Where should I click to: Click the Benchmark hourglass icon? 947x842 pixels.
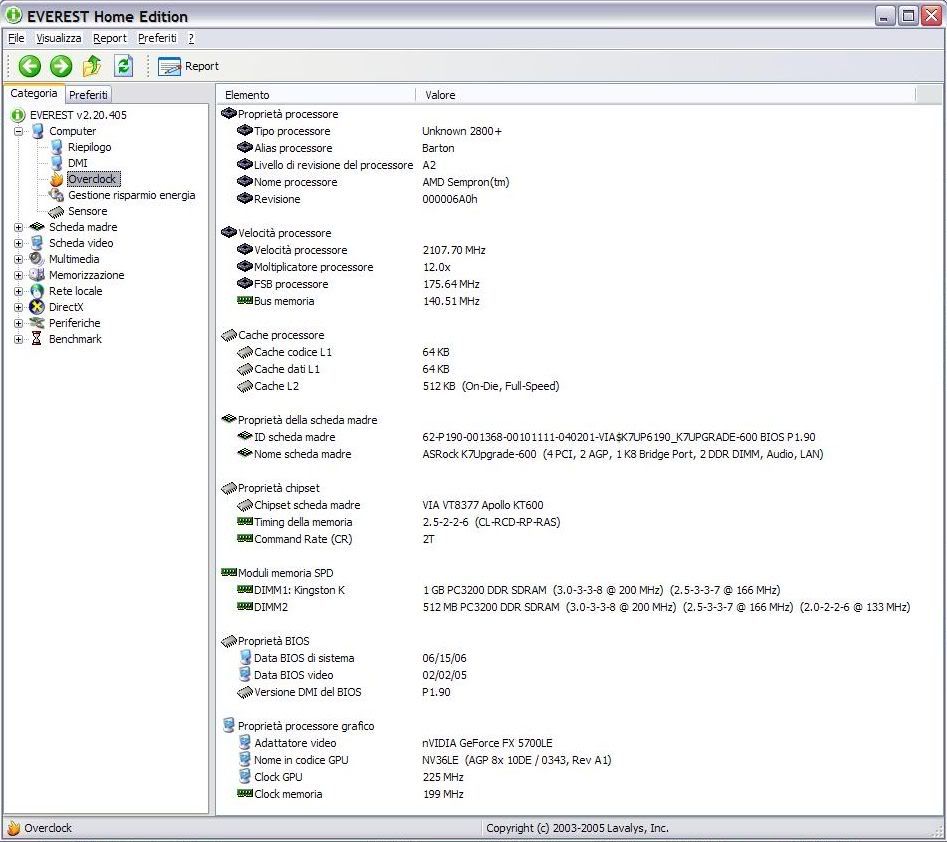[37, 339]
